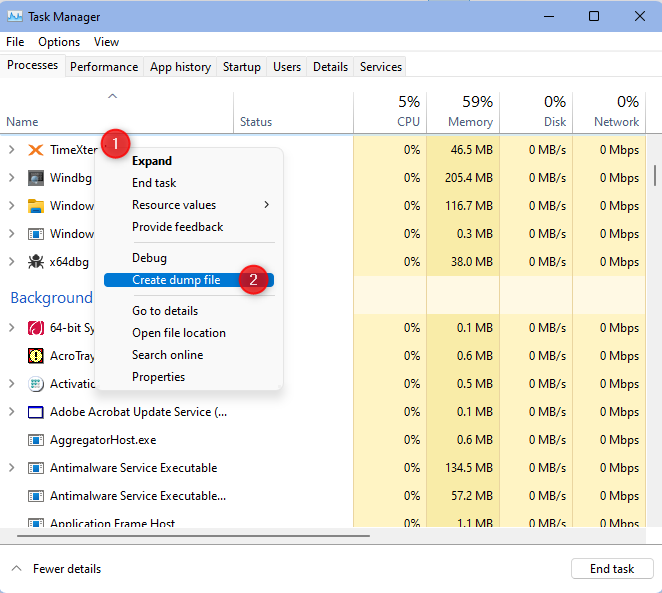Switch to the Startup tab

tap(241, 67)
